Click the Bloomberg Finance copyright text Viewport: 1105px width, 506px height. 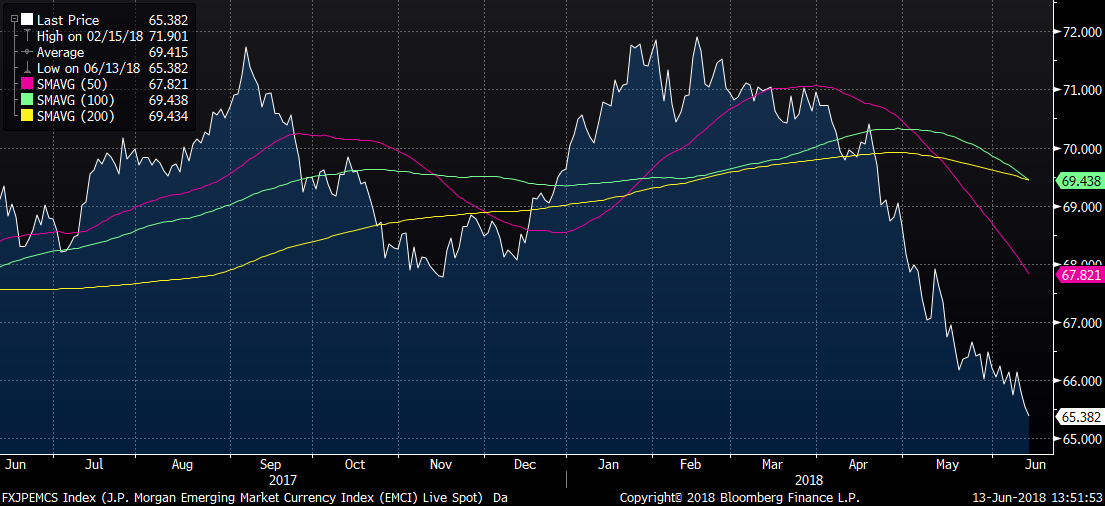tap(740, 498)
